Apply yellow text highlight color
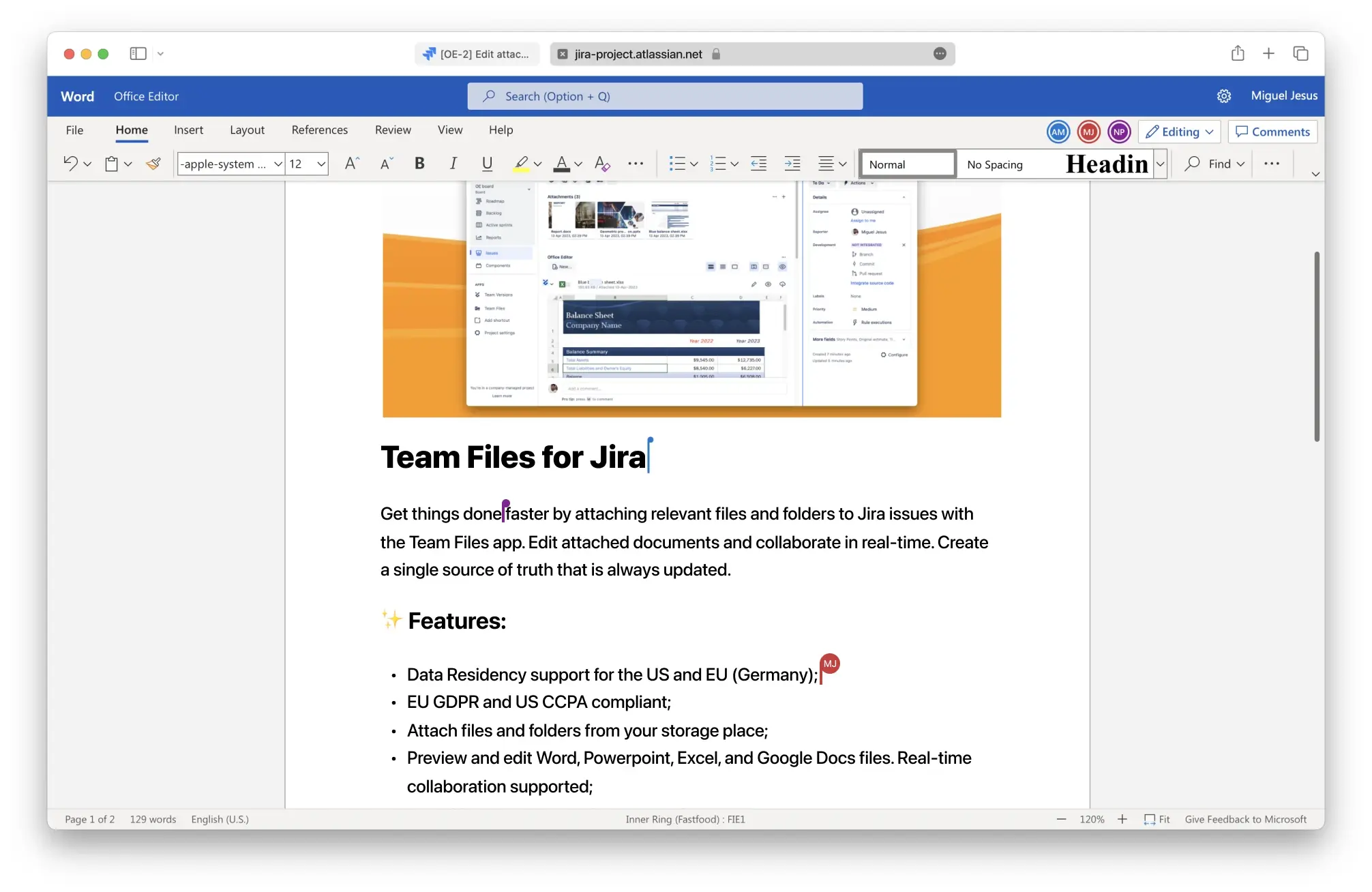Image resolution: width=1372 pixels, height=892 pixels. (521, 164)
